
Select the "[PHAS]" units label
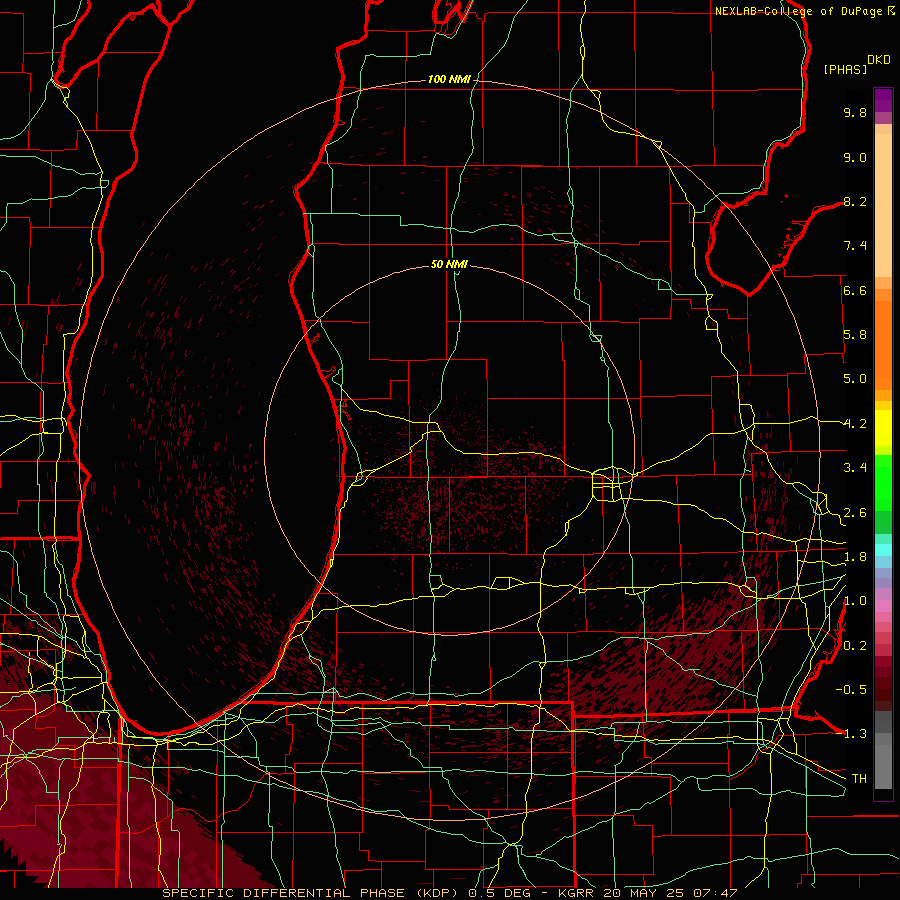845,69
